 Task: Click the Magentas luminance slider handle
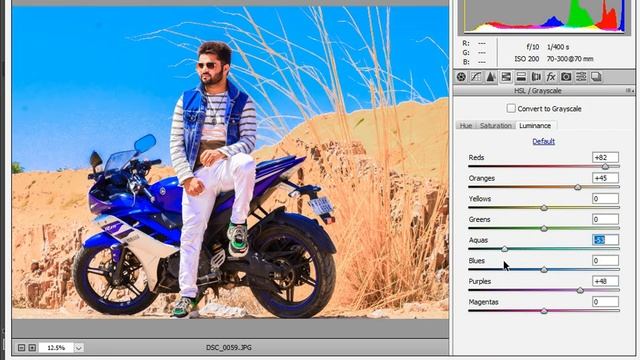coord(544,311)
